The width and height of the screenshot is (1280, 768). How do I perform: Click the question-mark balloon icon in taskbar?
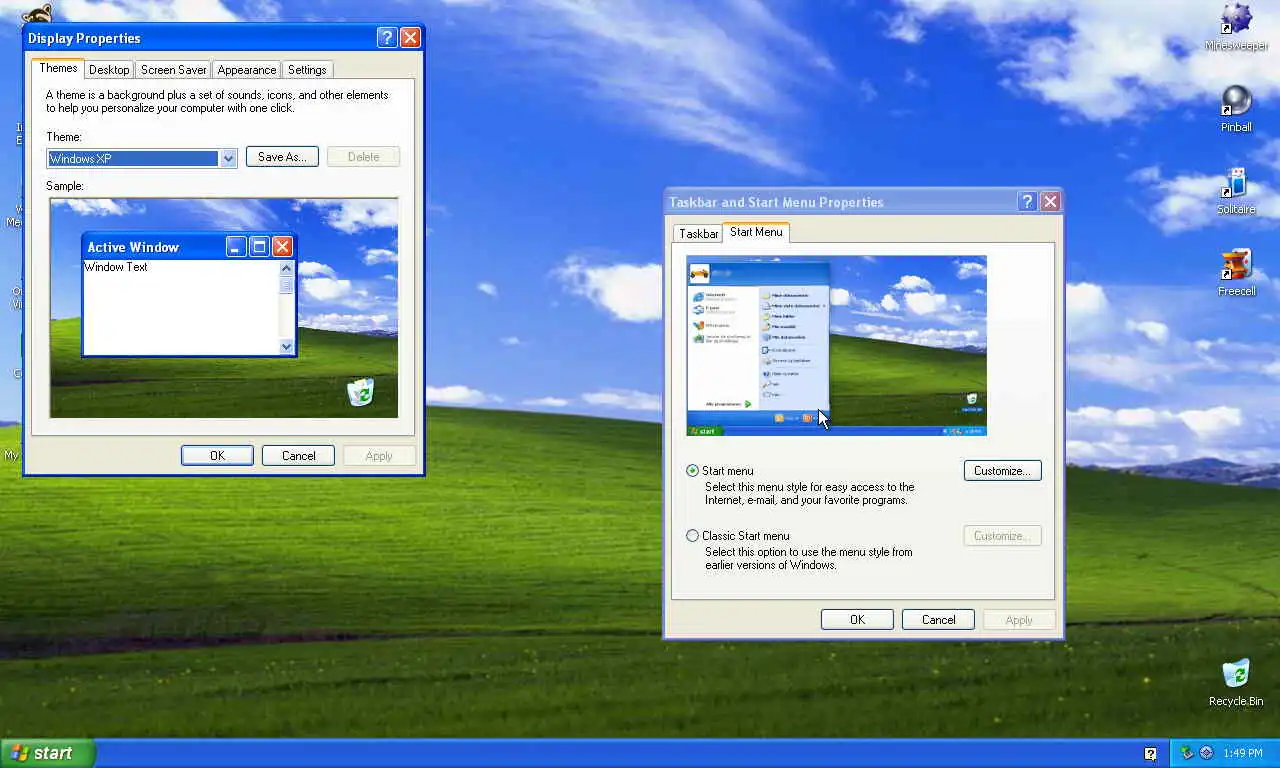tap(1151, 754)
